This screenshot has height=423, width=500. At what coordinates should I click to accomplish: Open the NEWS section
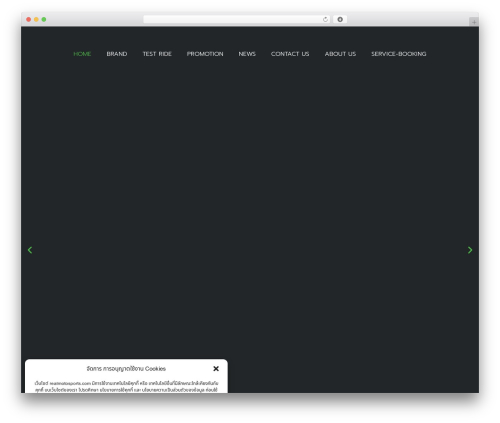coord(247,54)
